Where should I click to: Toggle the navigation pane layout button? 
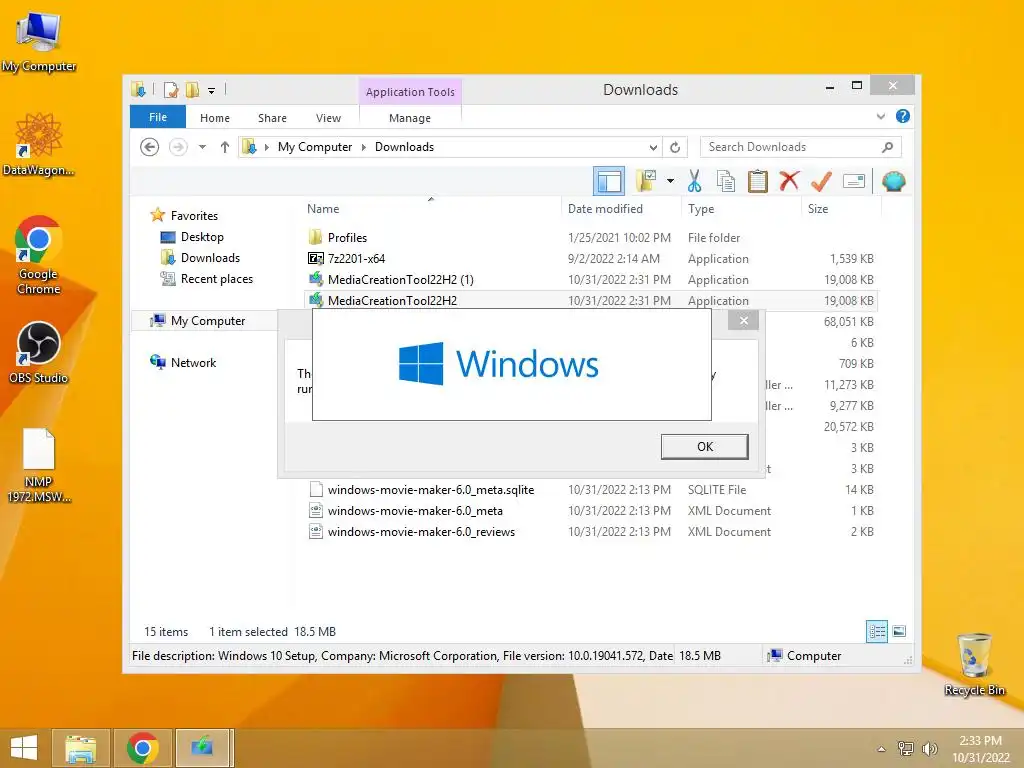click(609, 181)
